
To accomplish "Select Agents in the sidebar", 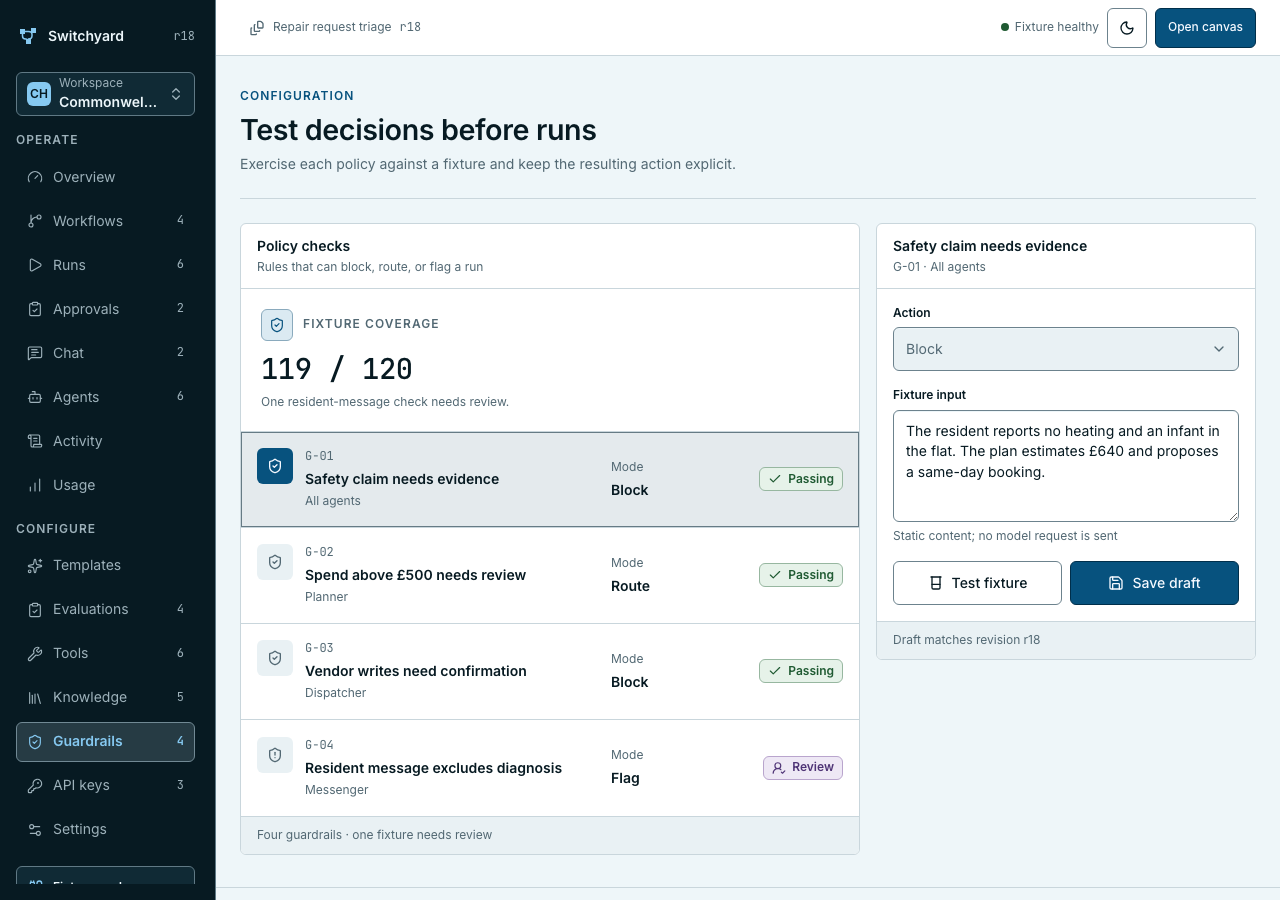I will point(105,397).
